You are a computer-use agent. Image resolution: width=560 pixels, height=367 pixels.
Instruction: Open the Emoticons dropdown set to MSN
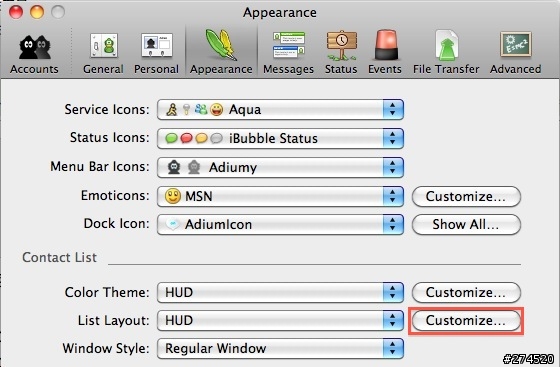(x=280, y=196)
